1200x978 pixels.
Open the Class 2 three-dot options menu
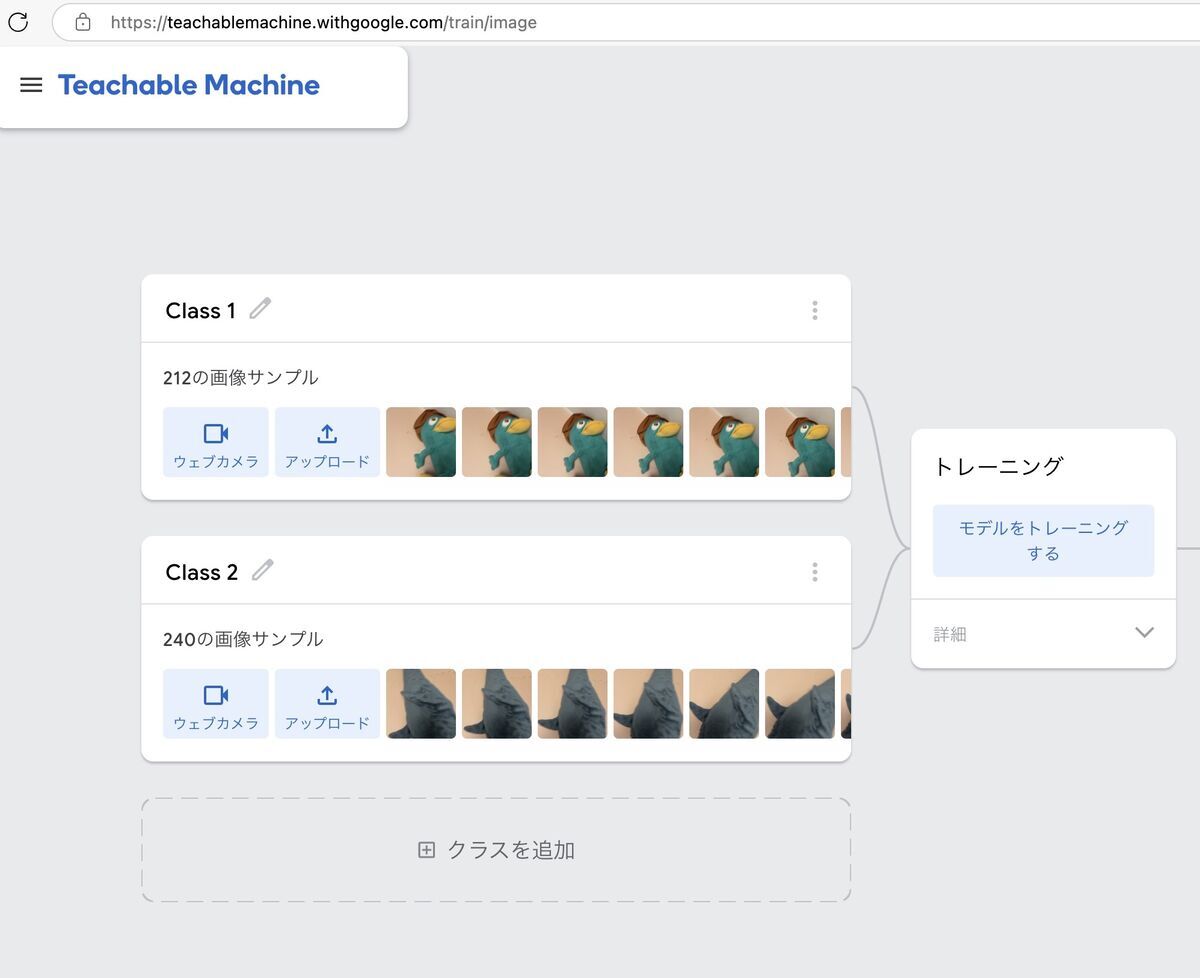coord(815,572)
